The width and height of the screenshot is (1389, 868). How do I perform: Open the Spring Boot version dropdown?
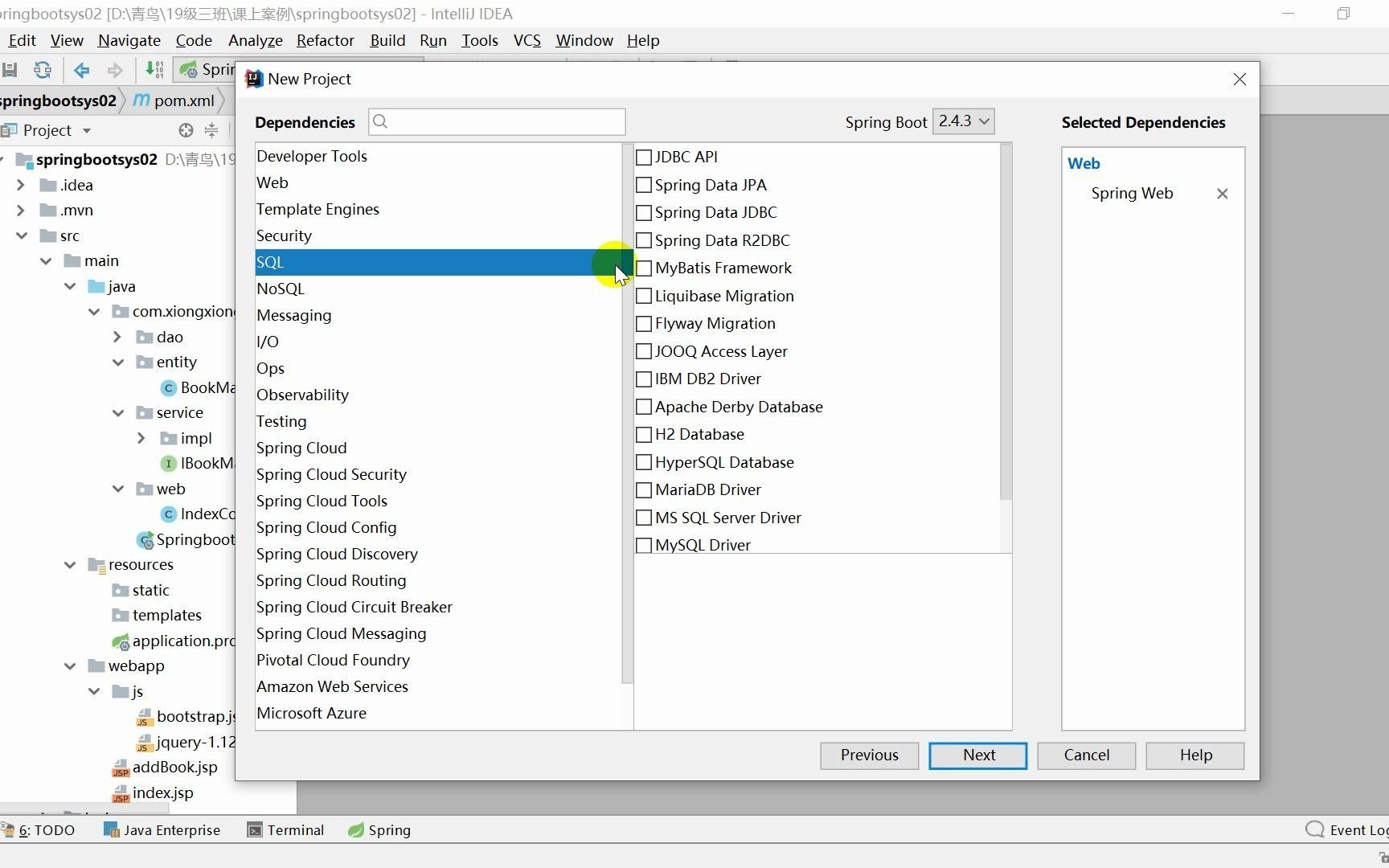(x=963, y=121)
